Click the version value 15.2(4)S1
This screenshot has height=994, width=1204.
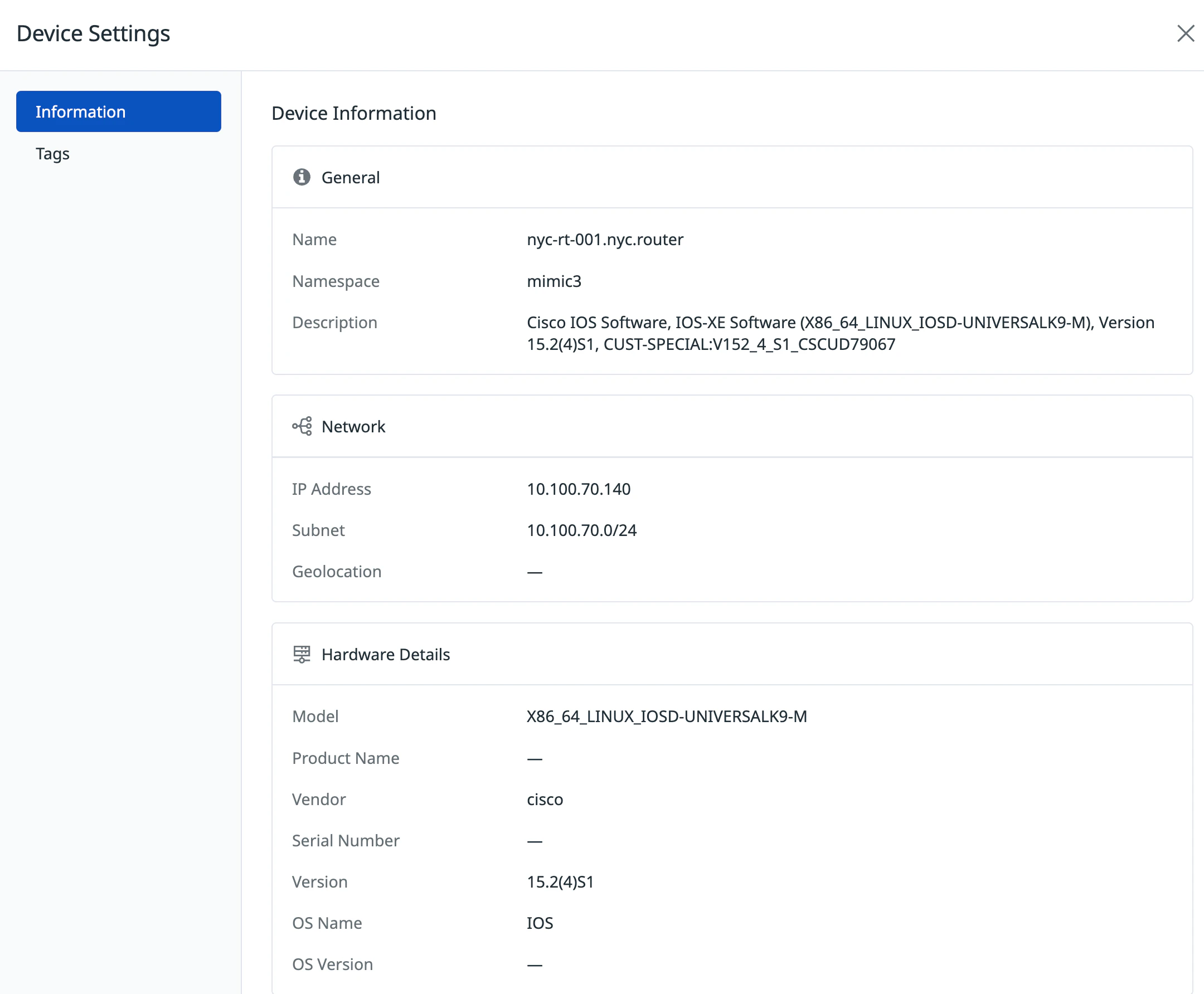(560, 882)
